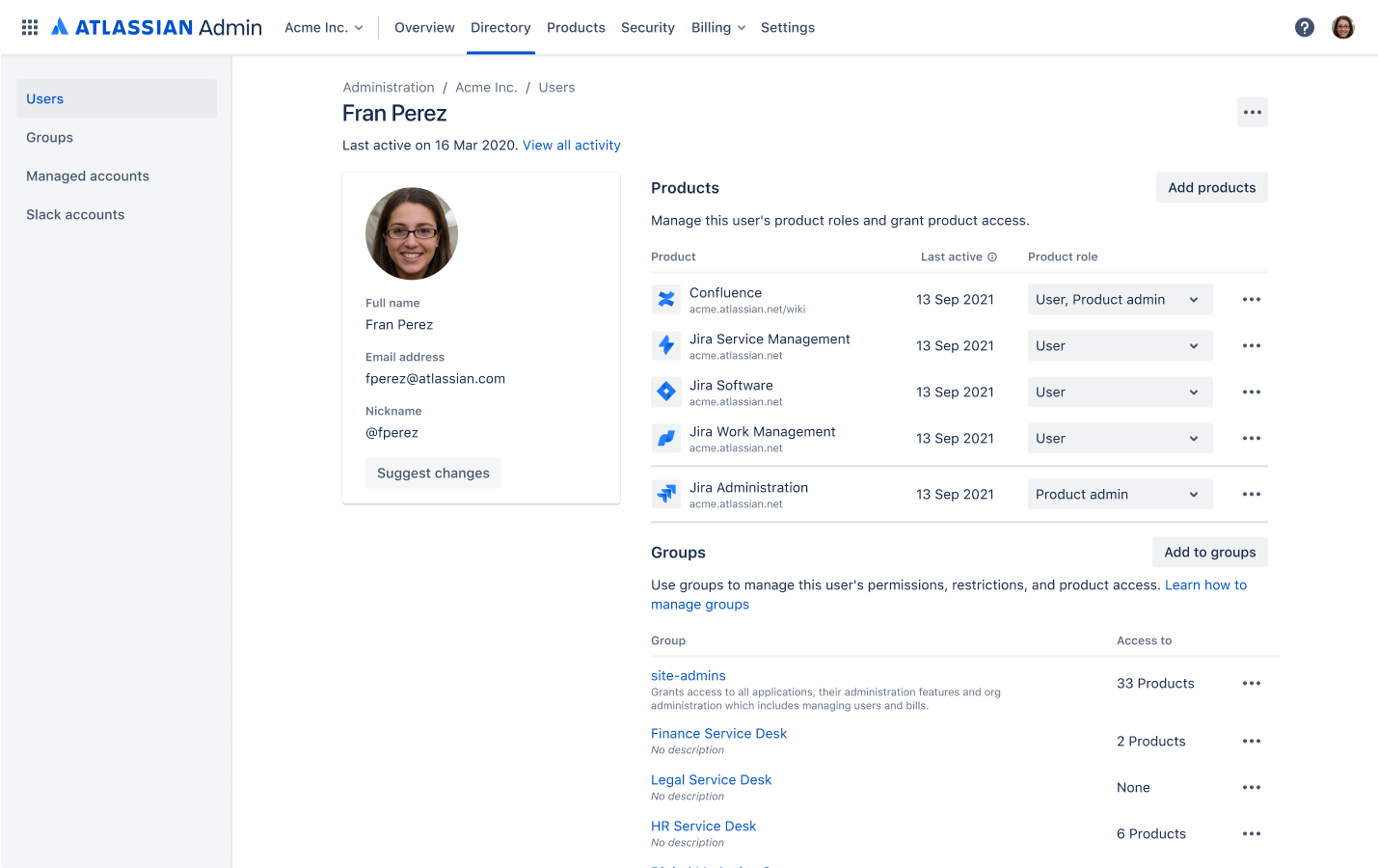1378x868 pixels.
Task: Expand the Billing menu
Action: [718, 27]
